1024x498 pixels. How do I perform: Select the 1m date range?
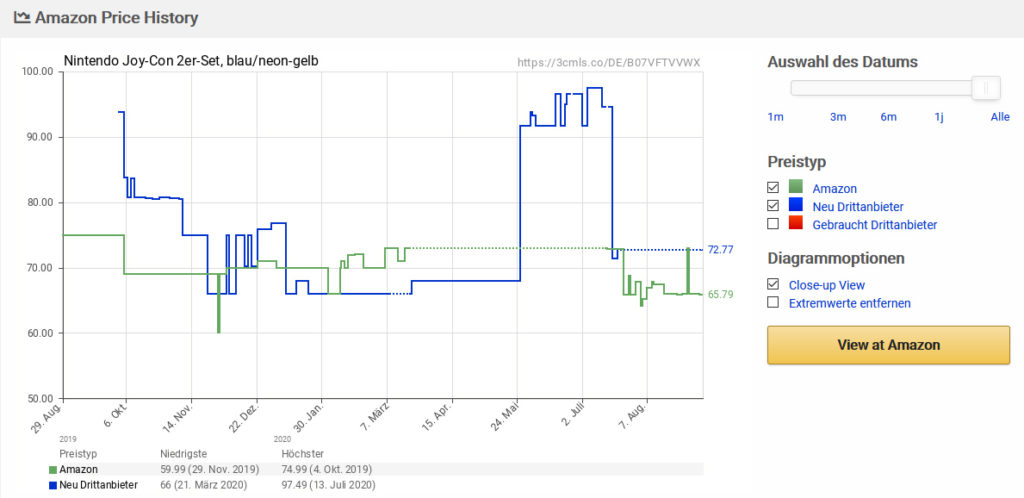[775, 117]
